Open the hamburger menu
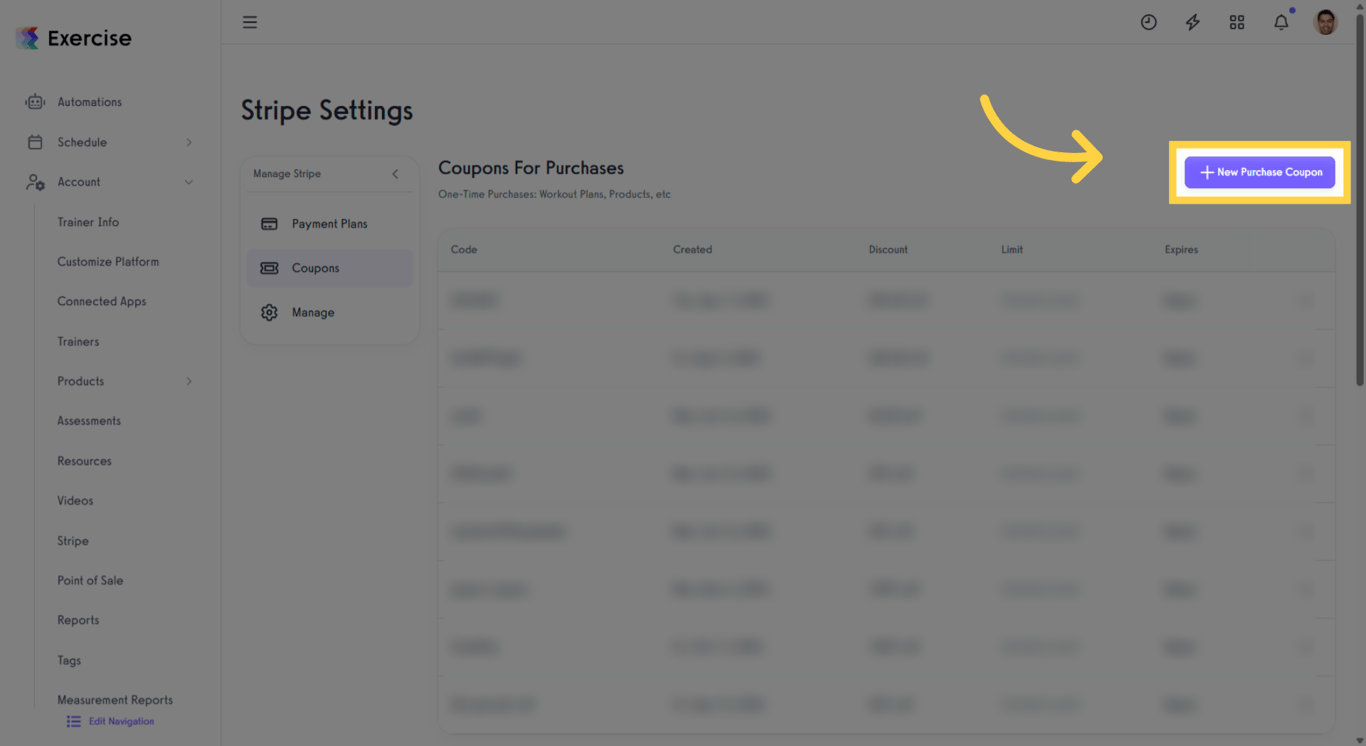The width and height of the screenshot is (1366, 746). click(249, 21)
